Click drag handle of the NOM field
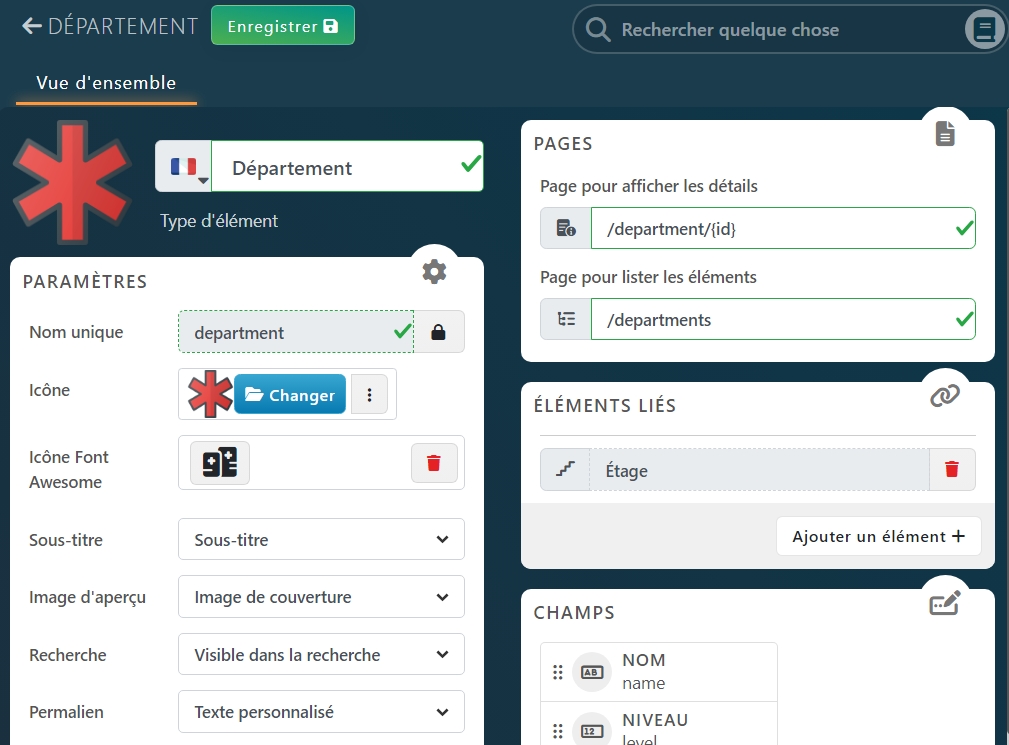1009x745 pixels. click(558, 672)
